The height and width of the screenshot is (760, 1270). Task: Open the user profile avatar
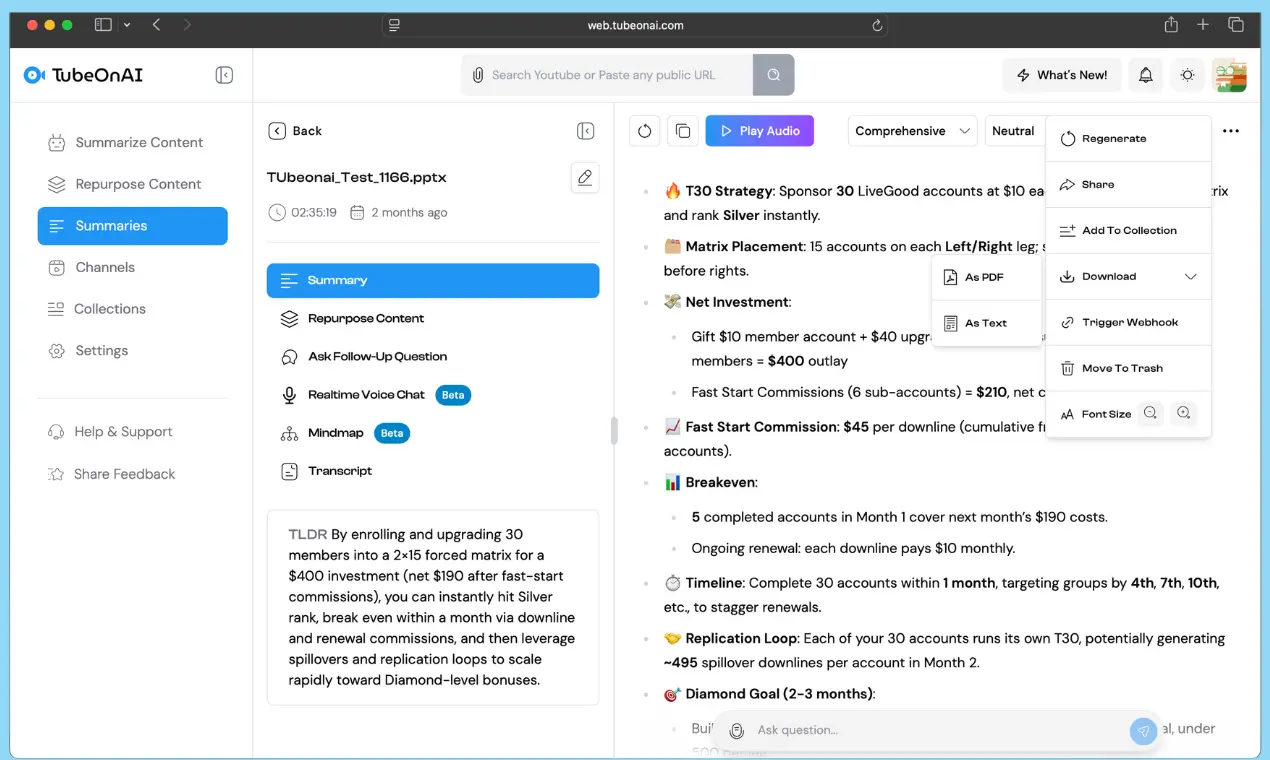[1229, 75]
